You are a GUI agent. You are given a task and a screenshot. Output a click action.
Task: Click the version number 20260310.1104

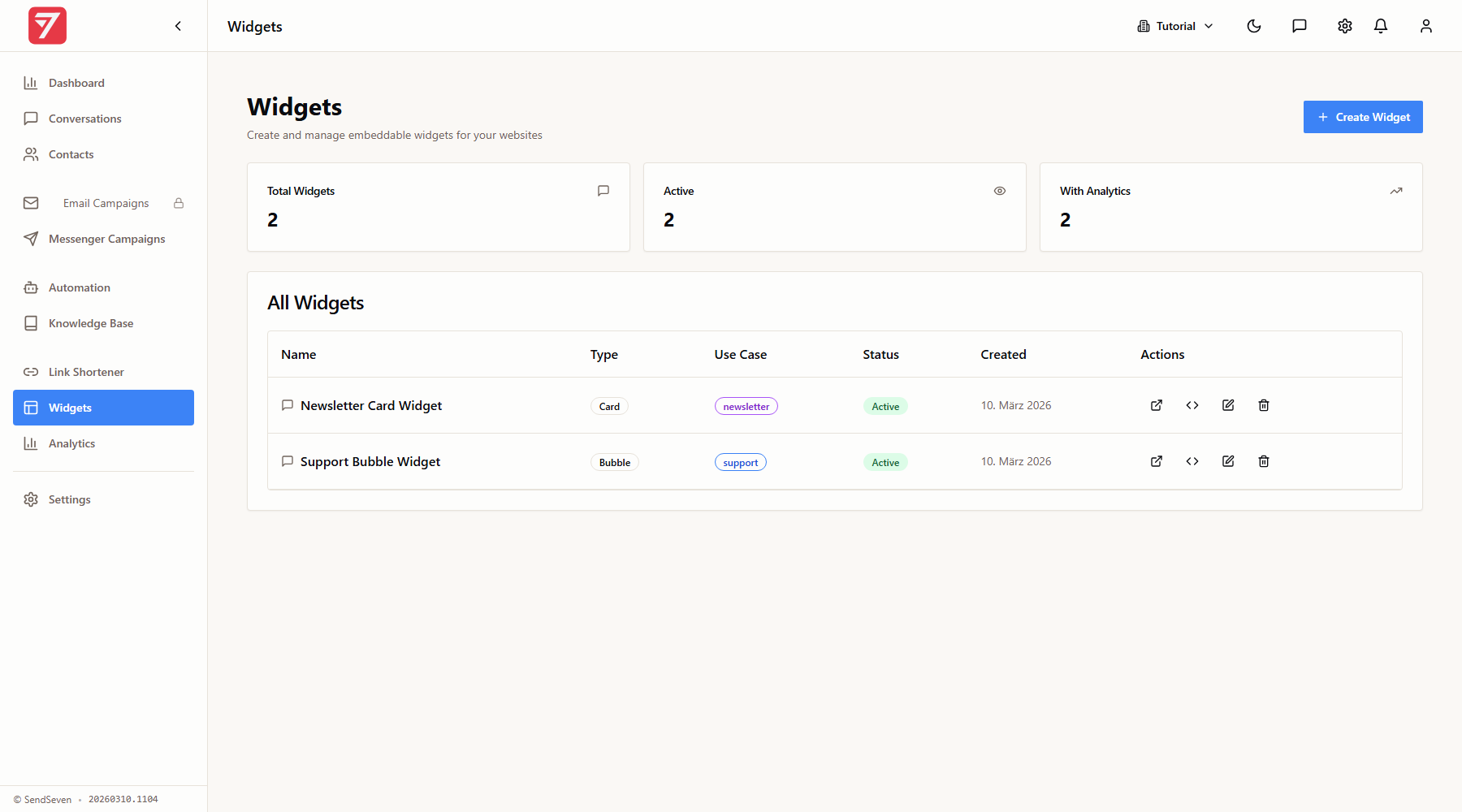click(x=123, y=799)
